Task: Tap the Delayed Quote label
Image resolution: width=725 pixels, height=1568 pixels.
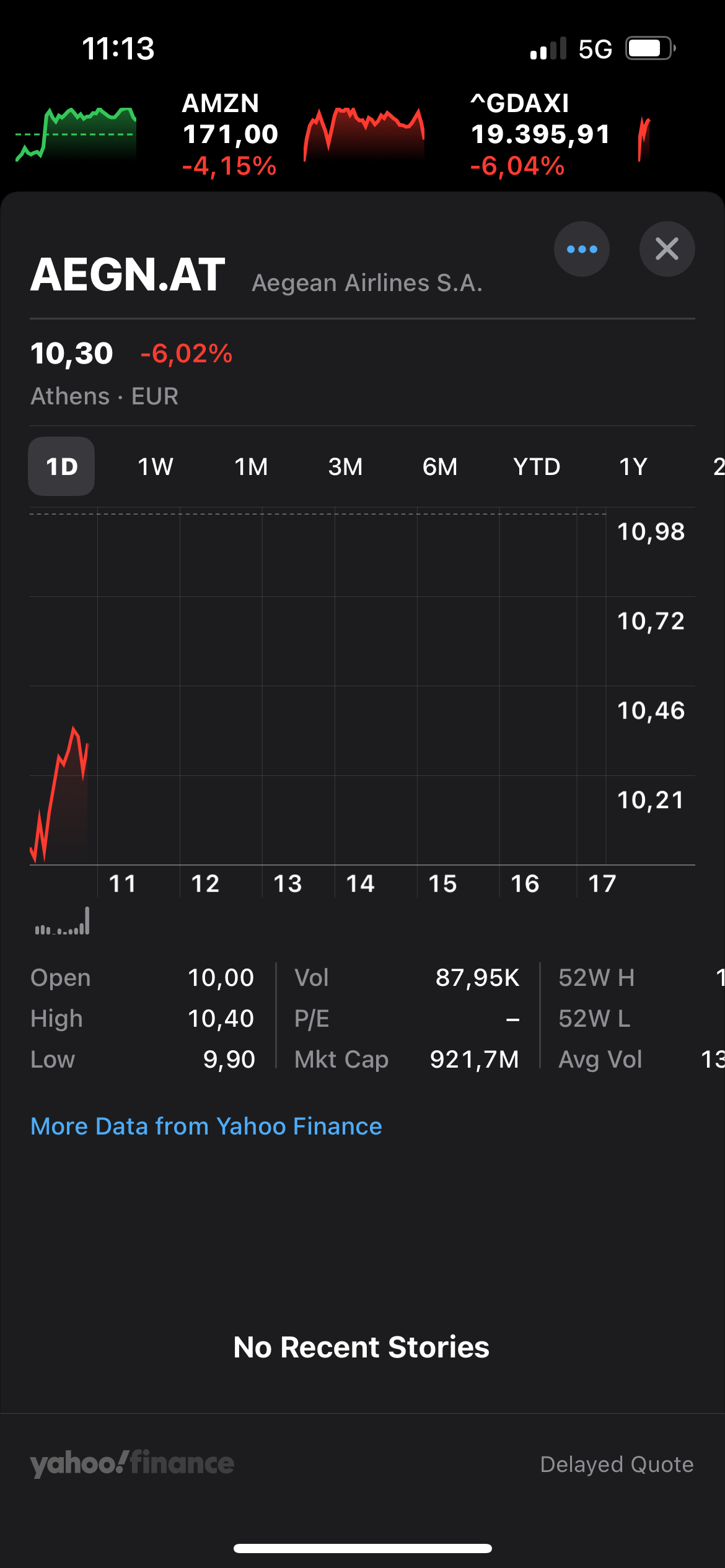Action: [x=617, y=1465]
